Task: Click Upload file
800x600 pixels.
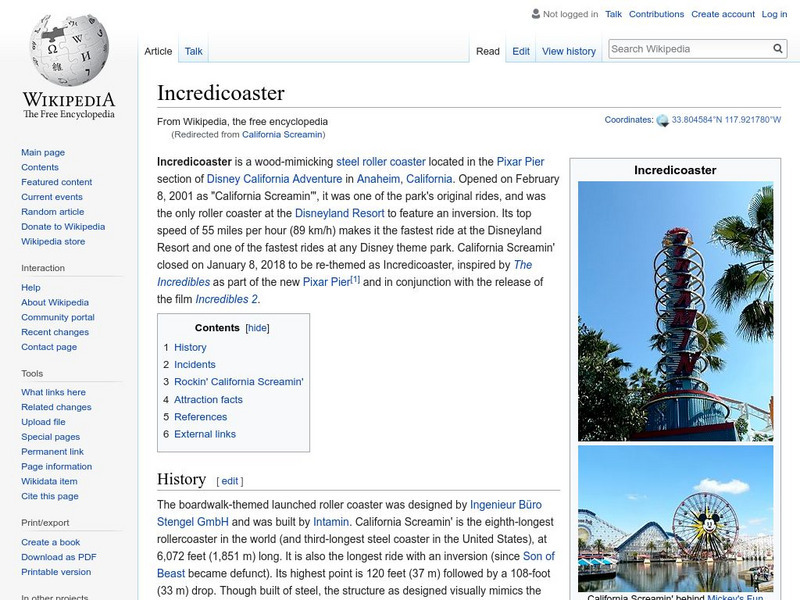Action: coord(43,422)
